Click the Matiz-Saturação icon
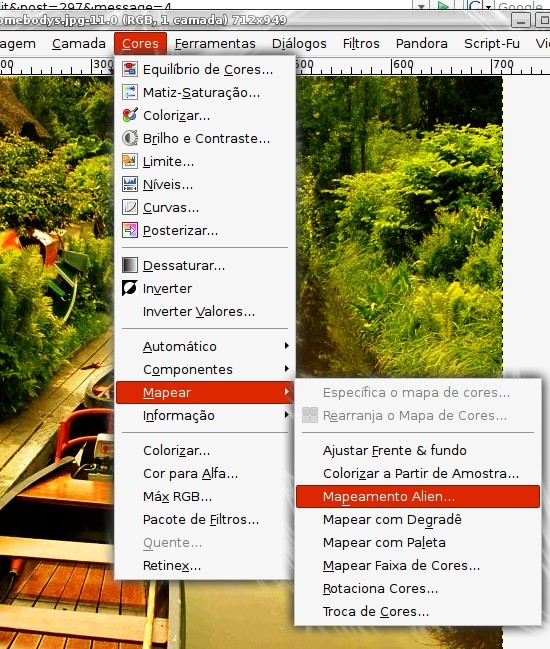This screenshot has width=550, height=649. [130, 92]
